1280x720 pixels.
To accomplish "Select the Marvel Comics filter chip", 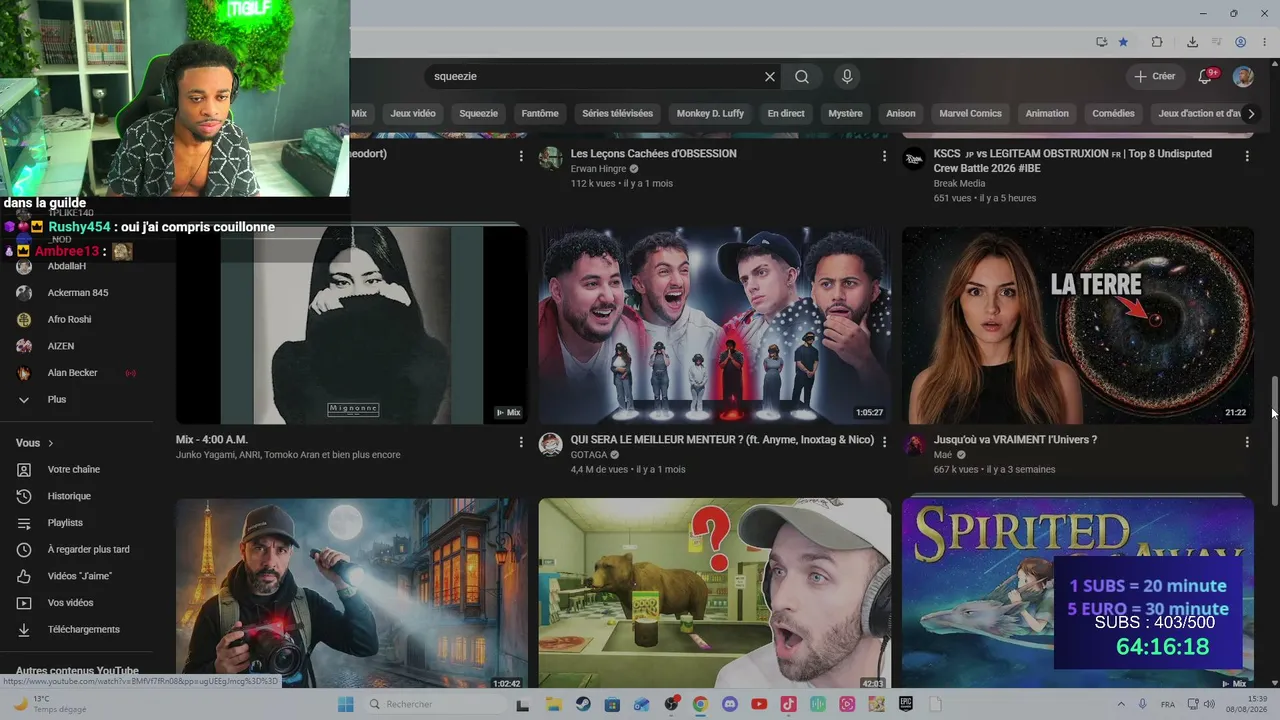I will [x=970, y=114].
